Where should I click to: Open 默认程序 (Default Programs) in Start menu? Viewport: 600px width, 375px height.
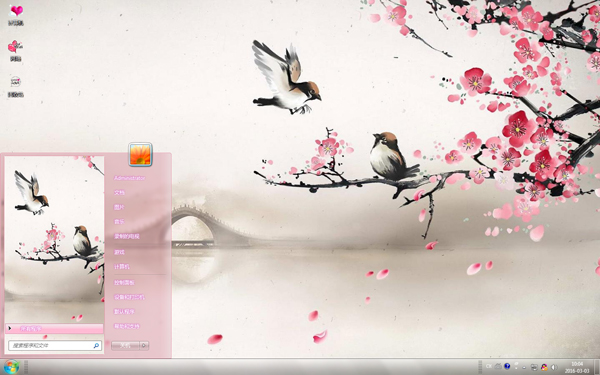coord(124,311)
